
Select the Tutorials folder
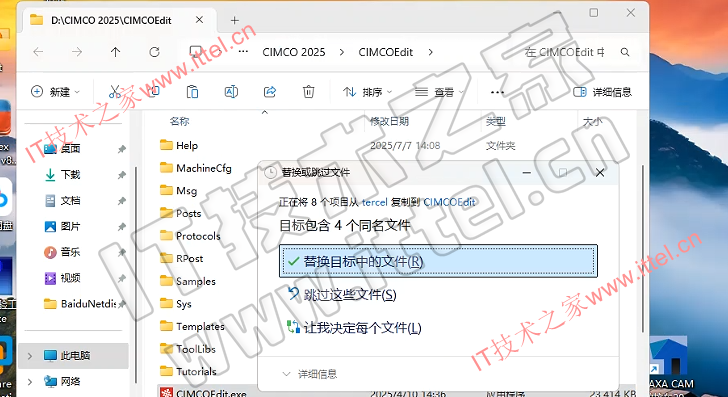click(188, 371)
